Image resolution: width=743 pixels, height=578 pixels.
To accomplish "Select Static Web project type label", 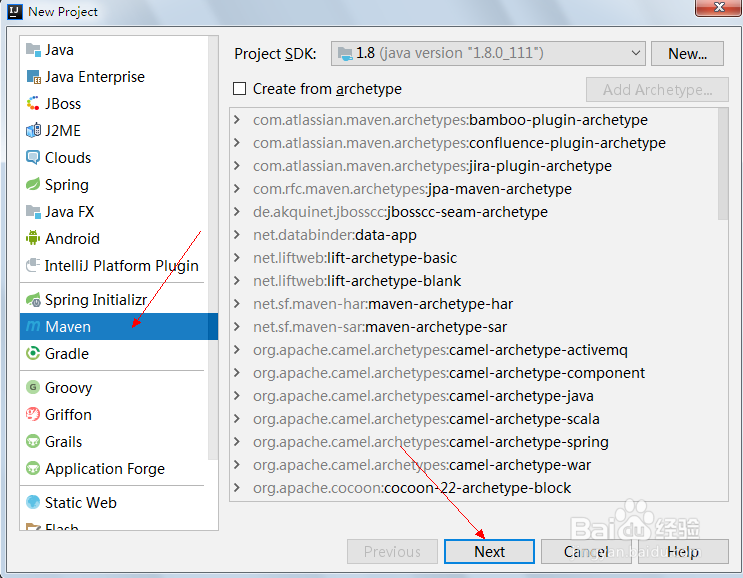I will tap(81, 503).
